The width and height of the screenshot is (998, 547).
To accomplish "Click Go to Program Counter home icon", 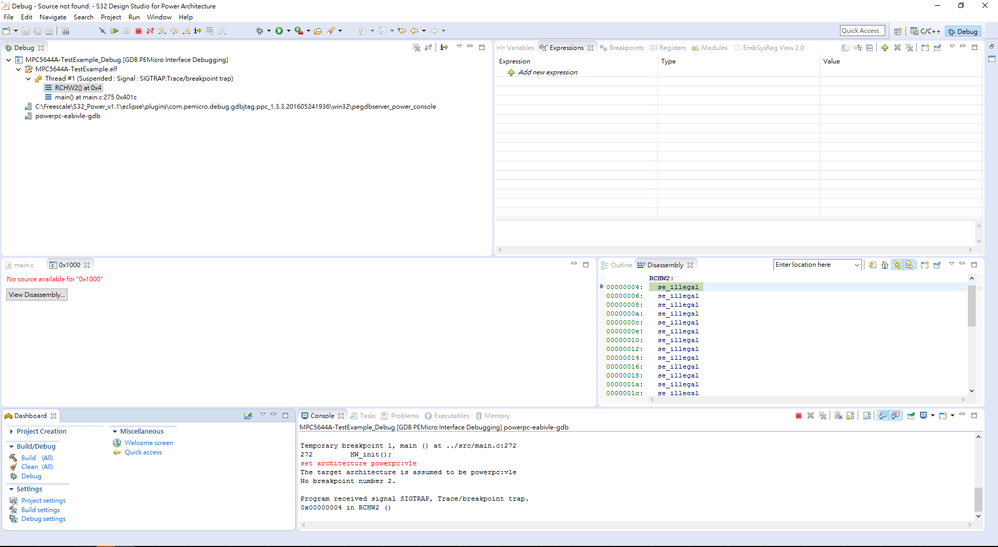I will pyautogui.click(x=885, y=265).
